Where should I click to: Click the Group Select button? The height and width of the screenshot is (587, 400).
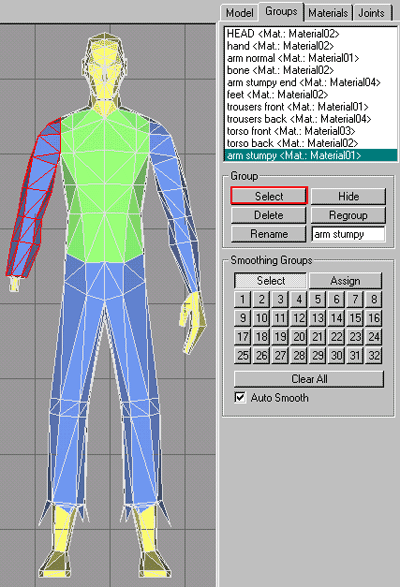[269, 196]
